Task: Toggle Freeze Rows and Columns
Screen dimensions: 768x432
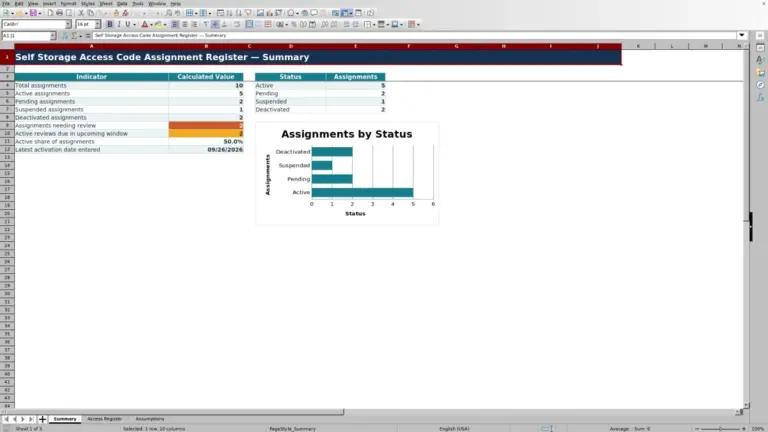Action: [345, 13]
